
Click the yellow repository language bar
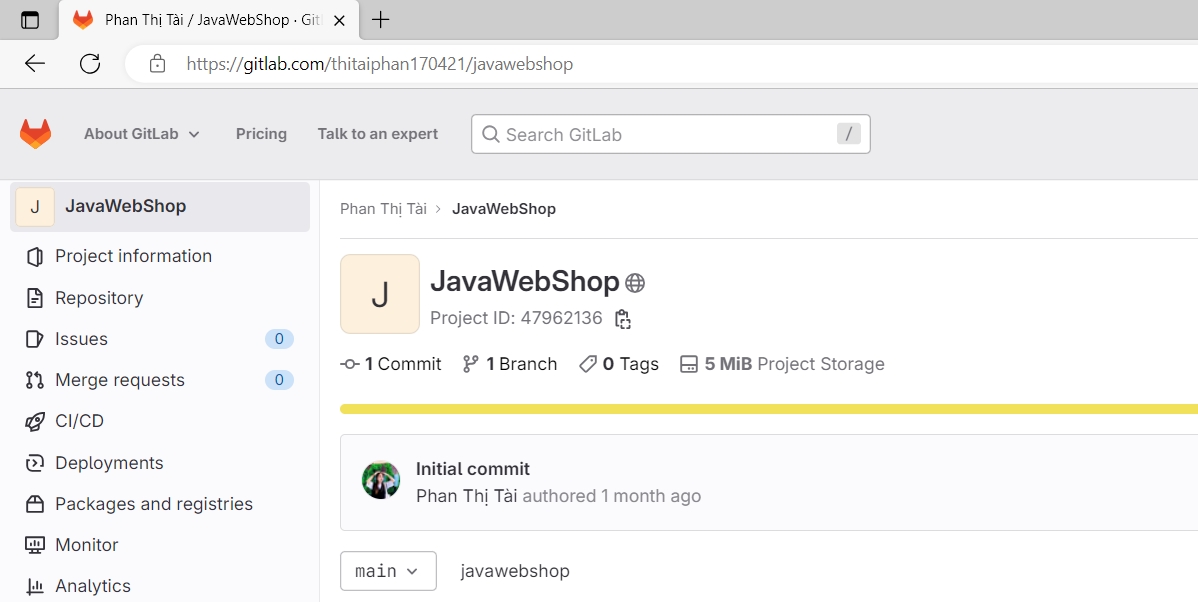(x=769, y=409)
